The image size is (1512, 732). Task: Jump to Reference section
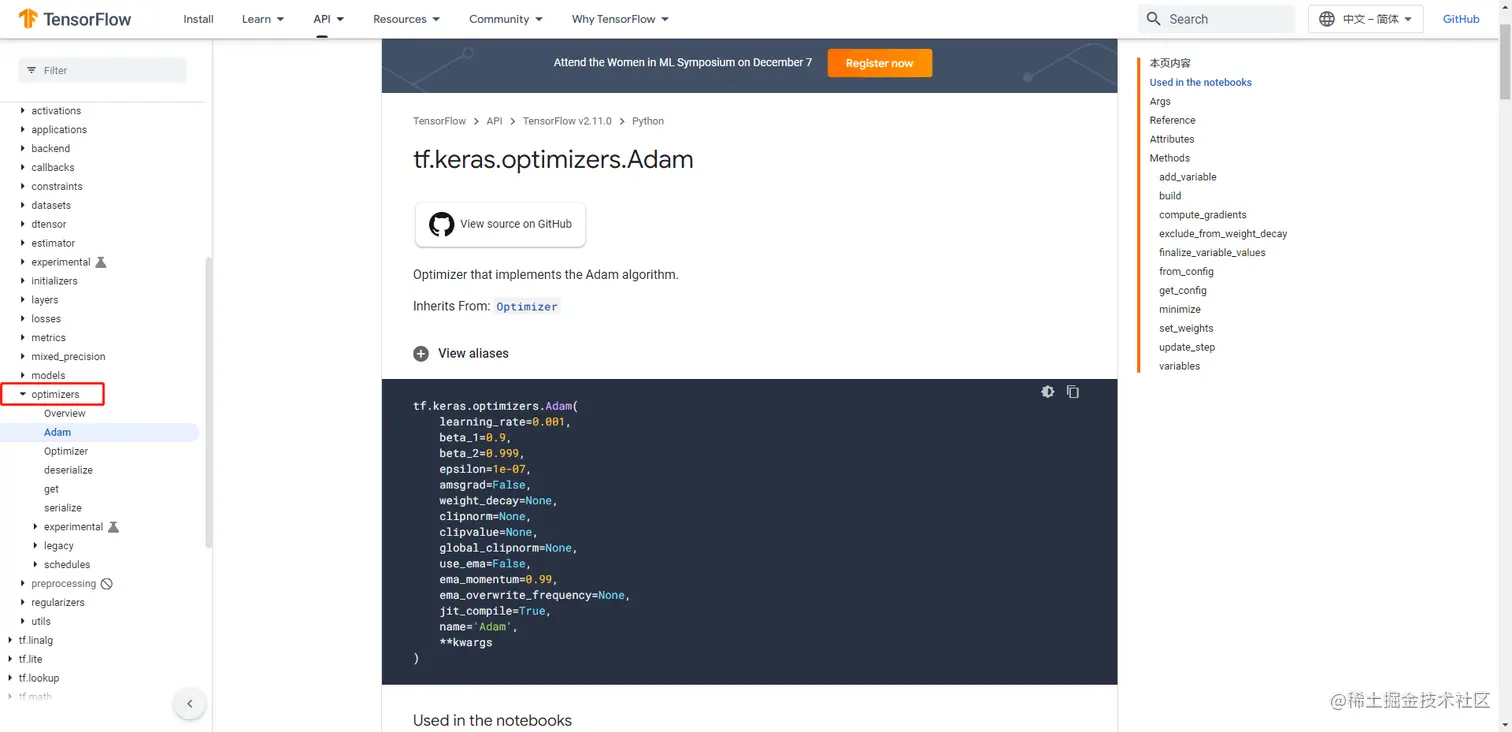pyautogui.click(x=1172, y=121)
